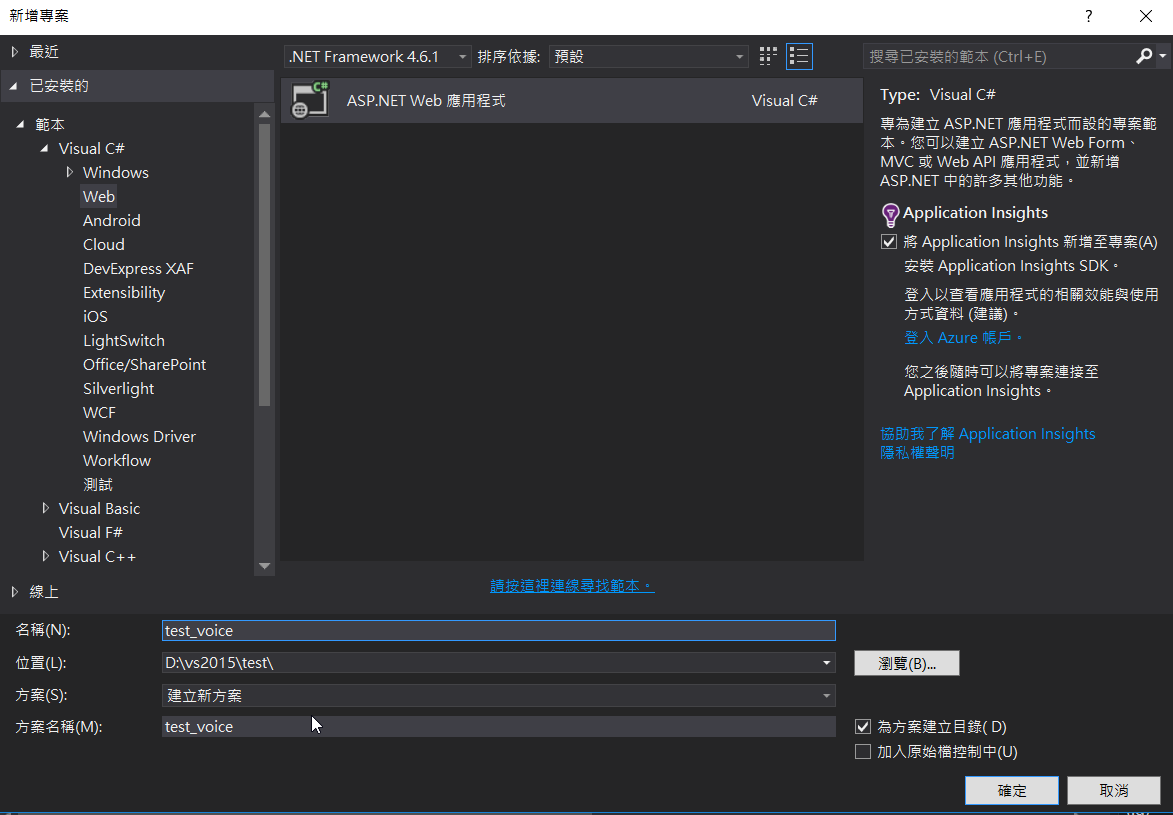Click the template tree scrollbar down arrow
Viewport: 1173px width, 815px height.
pyautogui.click(x=264, y=566)
